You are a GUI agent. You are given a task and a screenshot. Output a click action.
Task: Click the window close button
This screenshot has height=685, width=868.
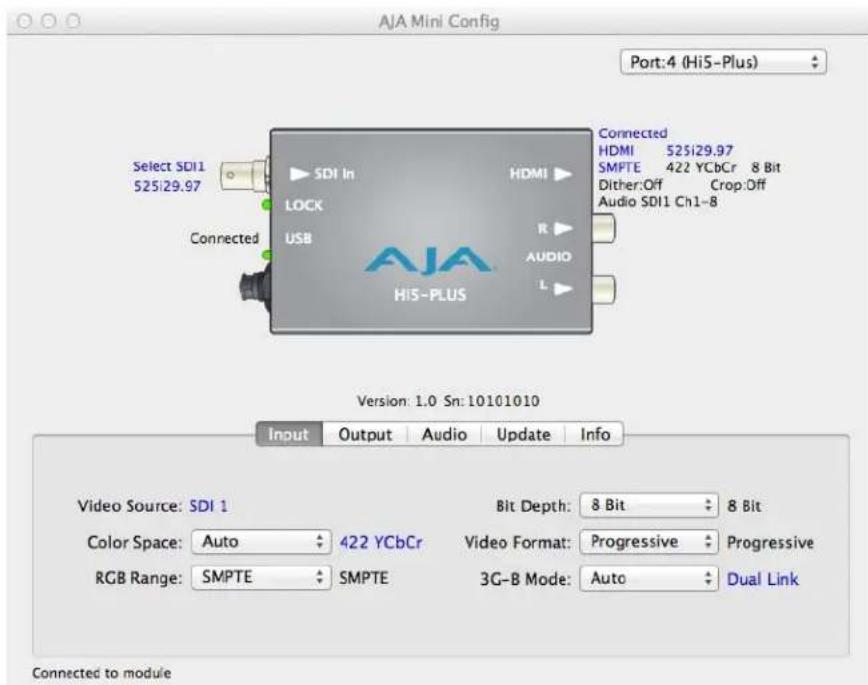click(x=24, y=21)
